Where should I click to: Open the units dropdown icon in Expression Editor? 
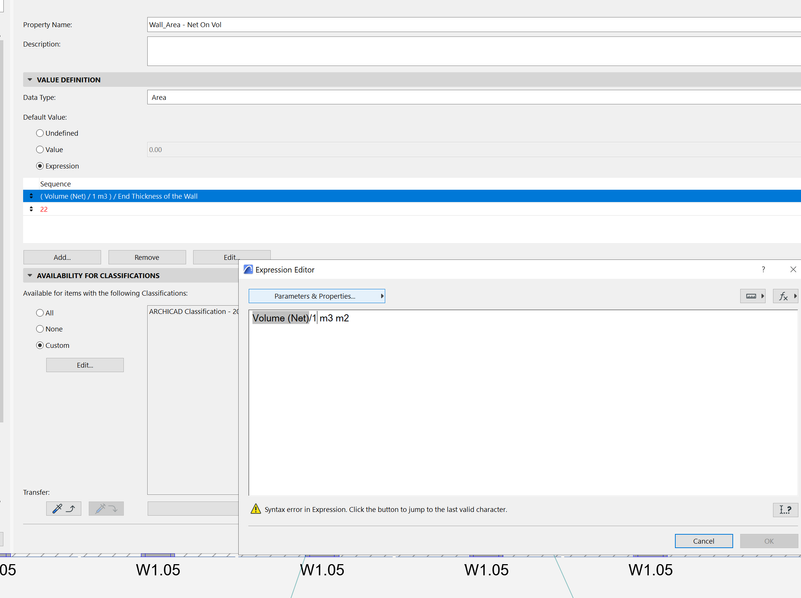[x=752, y=296]
